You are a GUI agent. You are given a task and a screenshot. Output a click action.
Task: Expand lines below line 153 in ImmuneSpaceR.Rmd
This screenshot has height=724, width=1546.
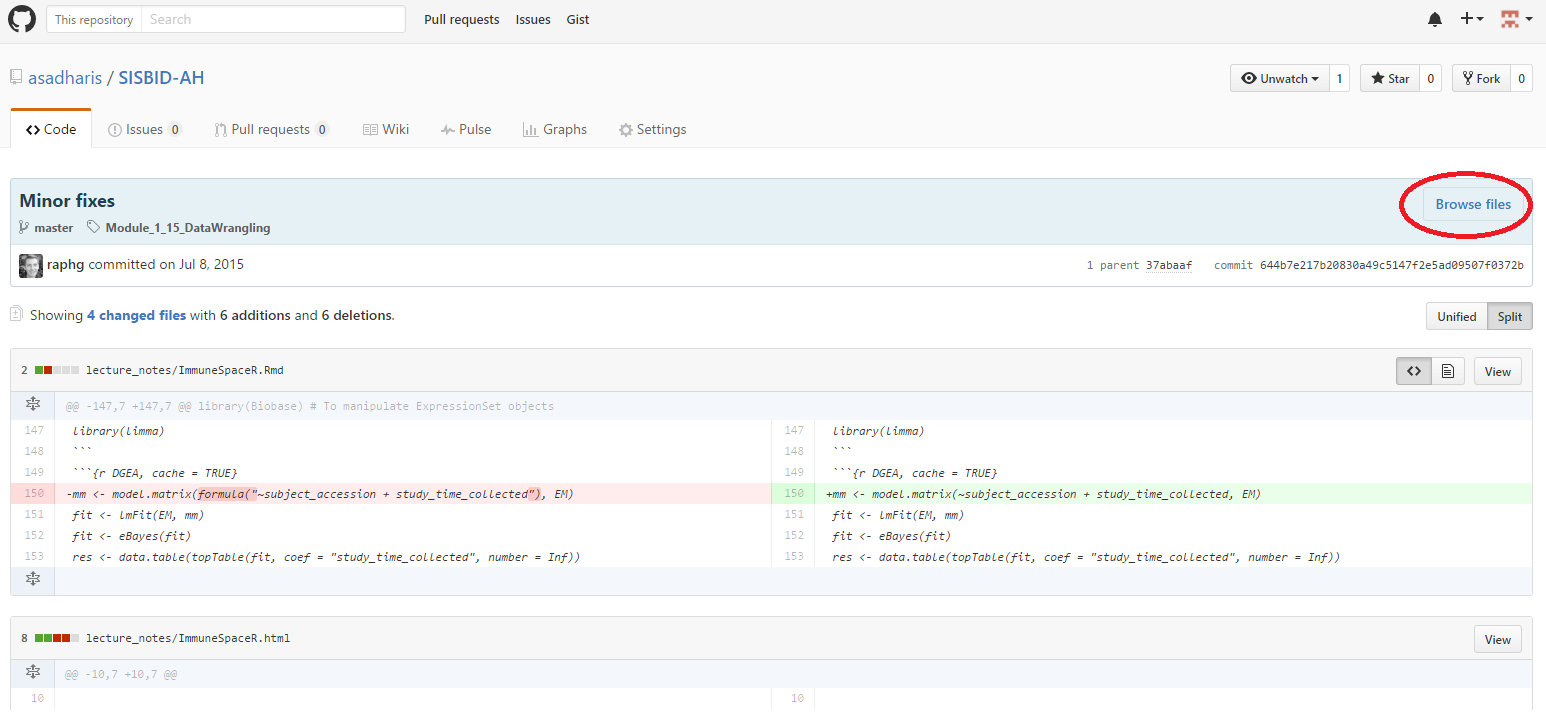(33, 579)
